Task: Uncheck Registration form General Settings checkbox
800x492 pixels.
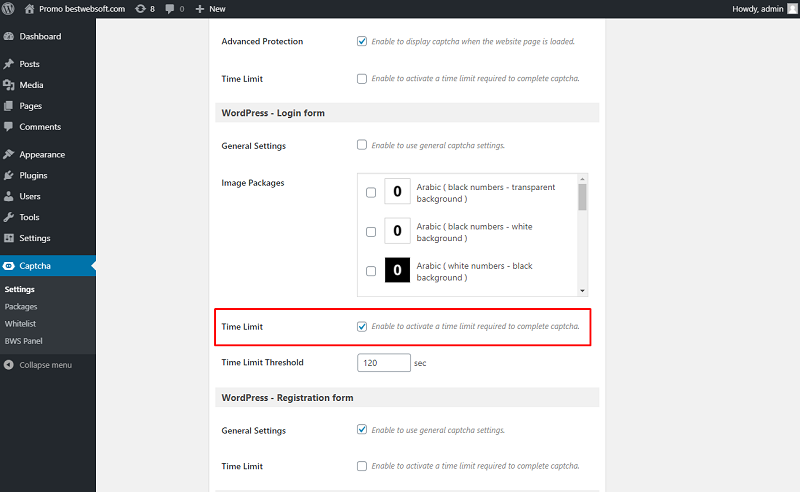Action: [x=362, y=429]
